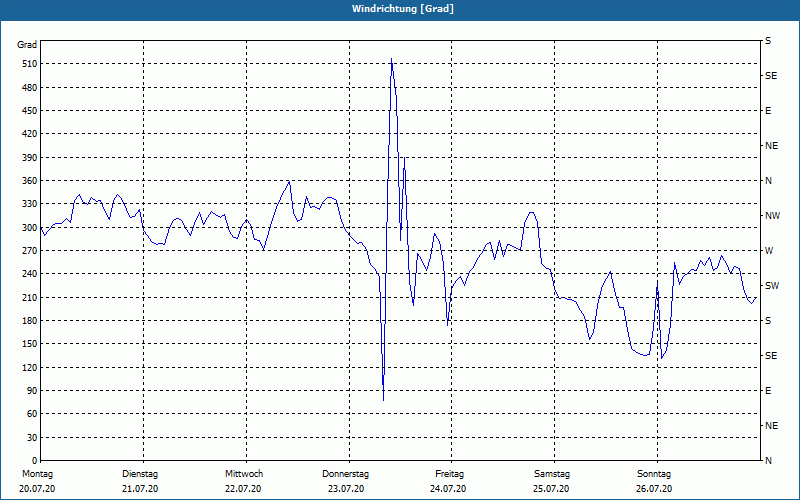The width and height of the screenshot is (800, 500).
Task: Click the '210' y-axis tick label
Action: [29, 297]
